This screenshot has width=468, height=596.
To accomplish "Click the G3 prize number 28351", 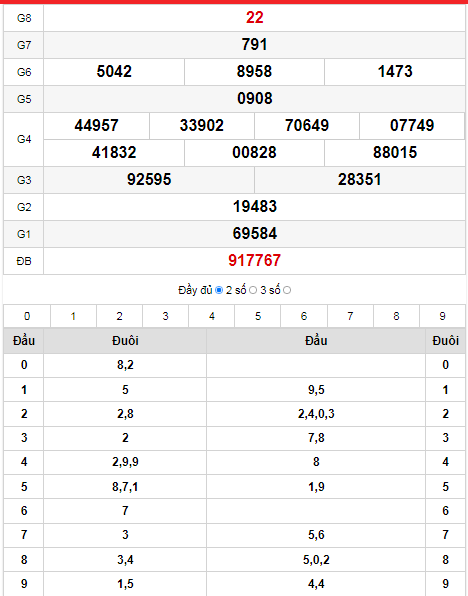I will [360, 179].
